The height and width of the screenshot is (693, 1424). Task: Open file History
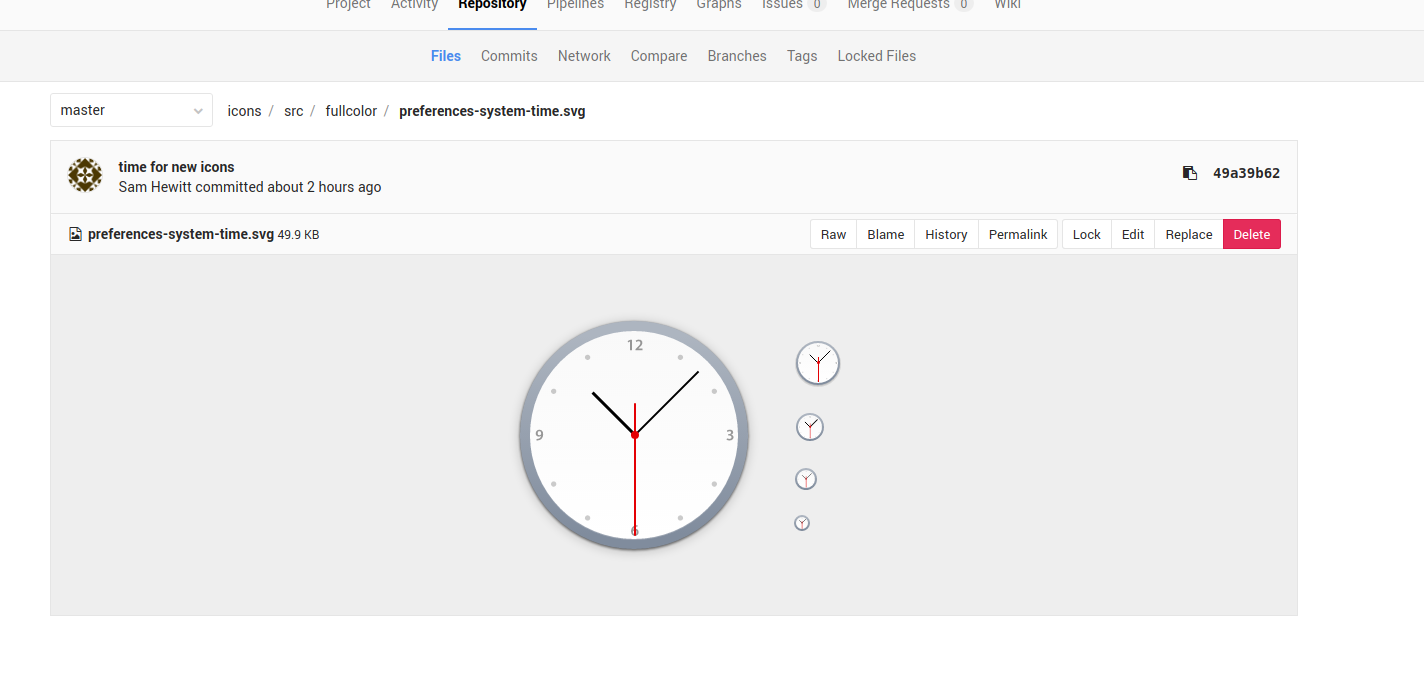pos(946,234)
